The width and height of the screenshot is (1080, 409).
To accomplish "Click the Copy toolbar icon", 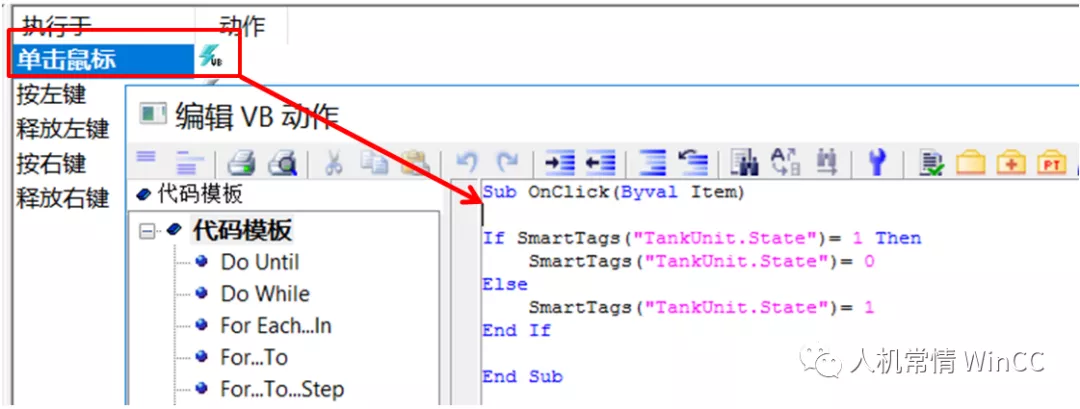I will [x=375, y=163].
